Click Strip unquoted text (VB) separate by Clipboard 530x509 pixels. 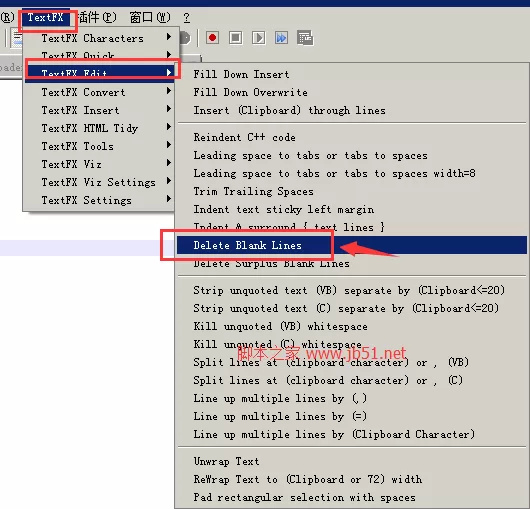tap(352, 290)
